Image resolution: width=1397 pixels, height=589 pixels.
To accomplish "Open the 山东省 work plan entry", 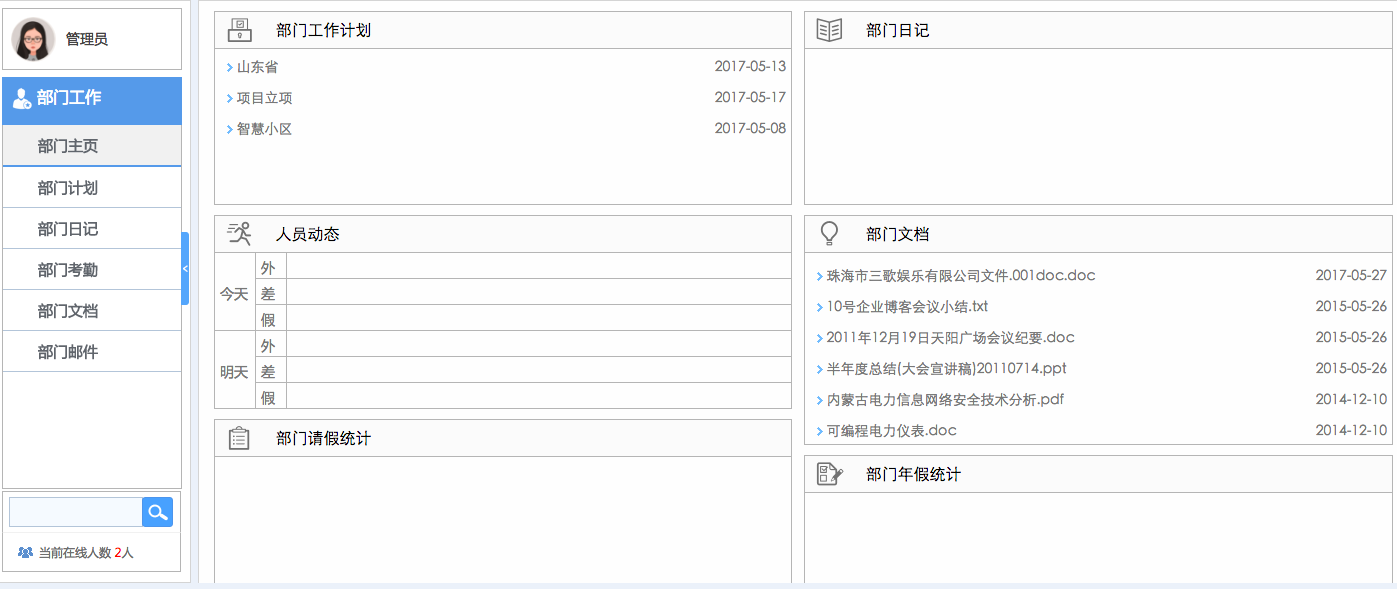I will coord(257,67).
